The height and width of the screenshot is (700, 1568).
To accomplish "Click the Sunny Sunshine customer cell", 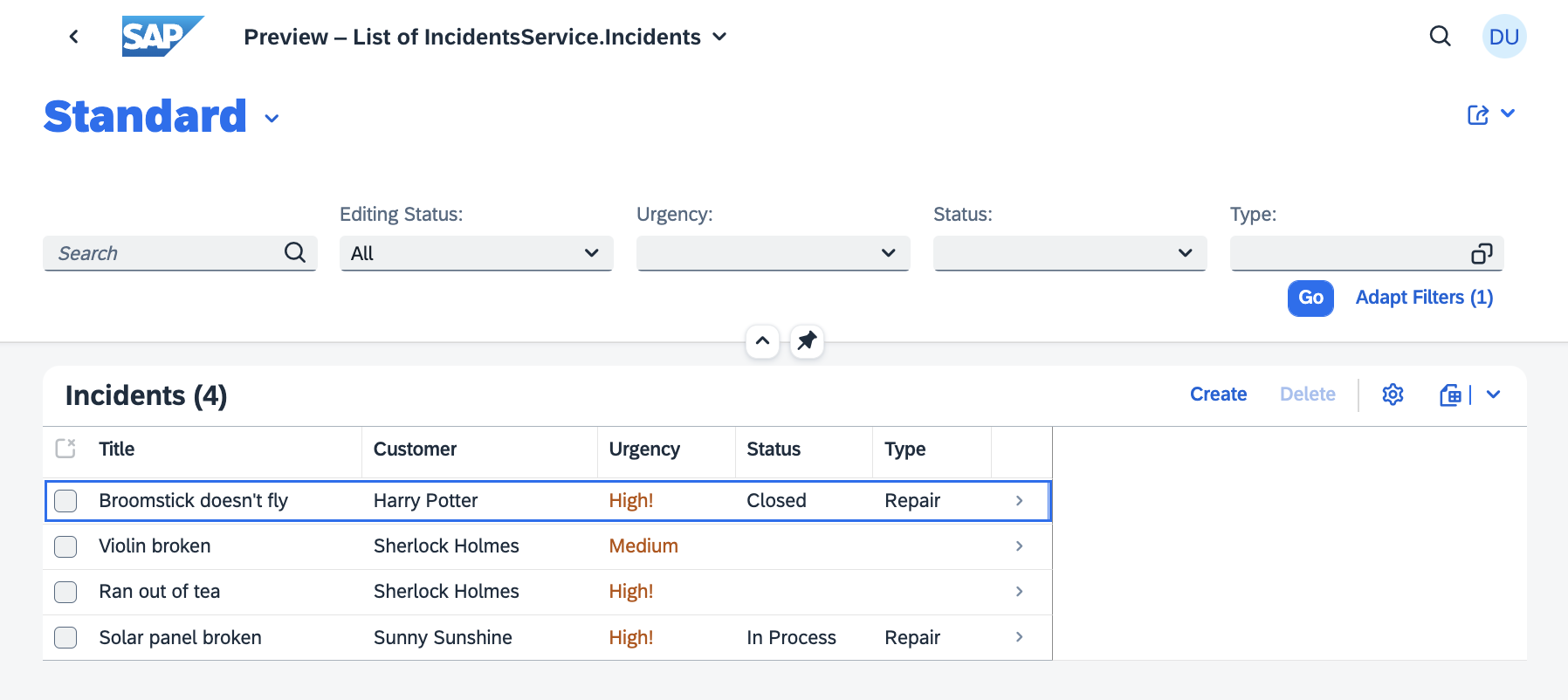I will [x=443, y=638].
